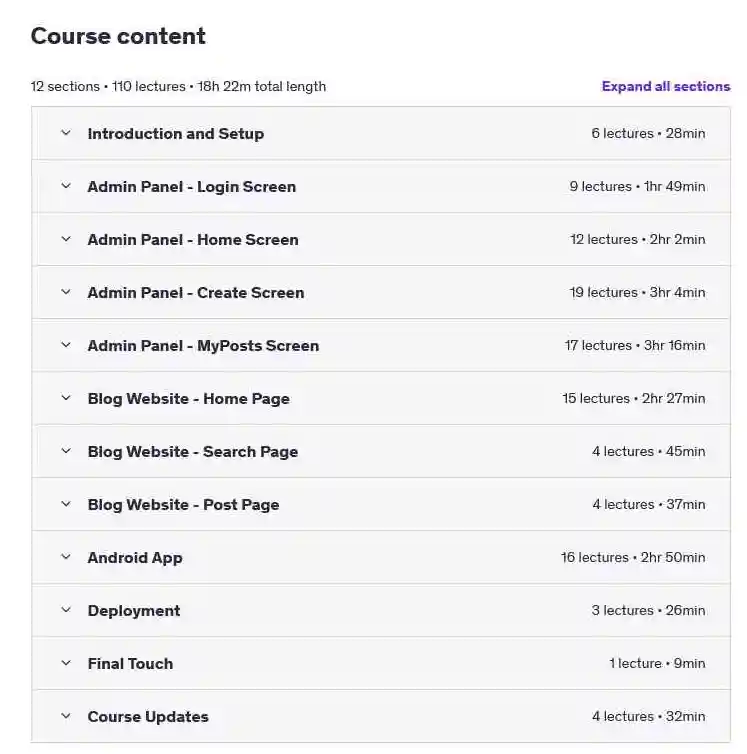The height and width of the screenshot is (754, 747).
Task: Expand Blog Website - Home Page chevron
Action: point(66,398)
